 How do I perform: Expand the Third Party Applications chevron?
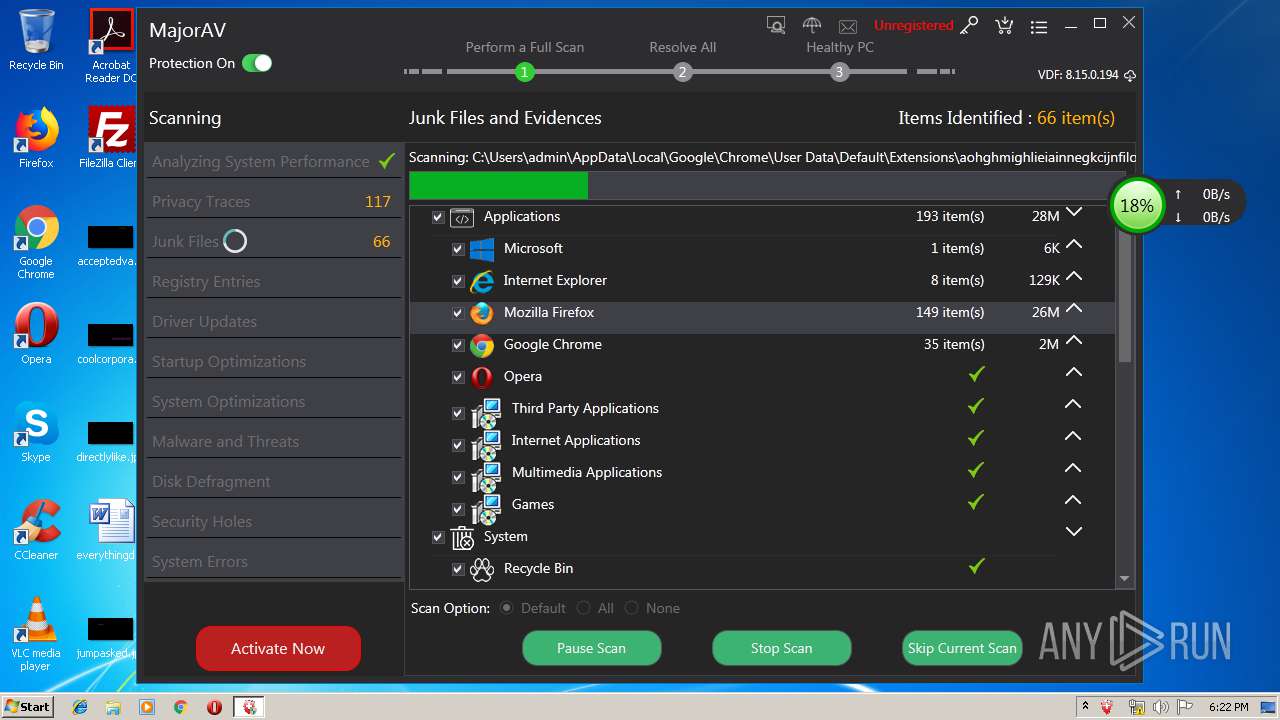pyautogui.click(x=1074, y=404)
